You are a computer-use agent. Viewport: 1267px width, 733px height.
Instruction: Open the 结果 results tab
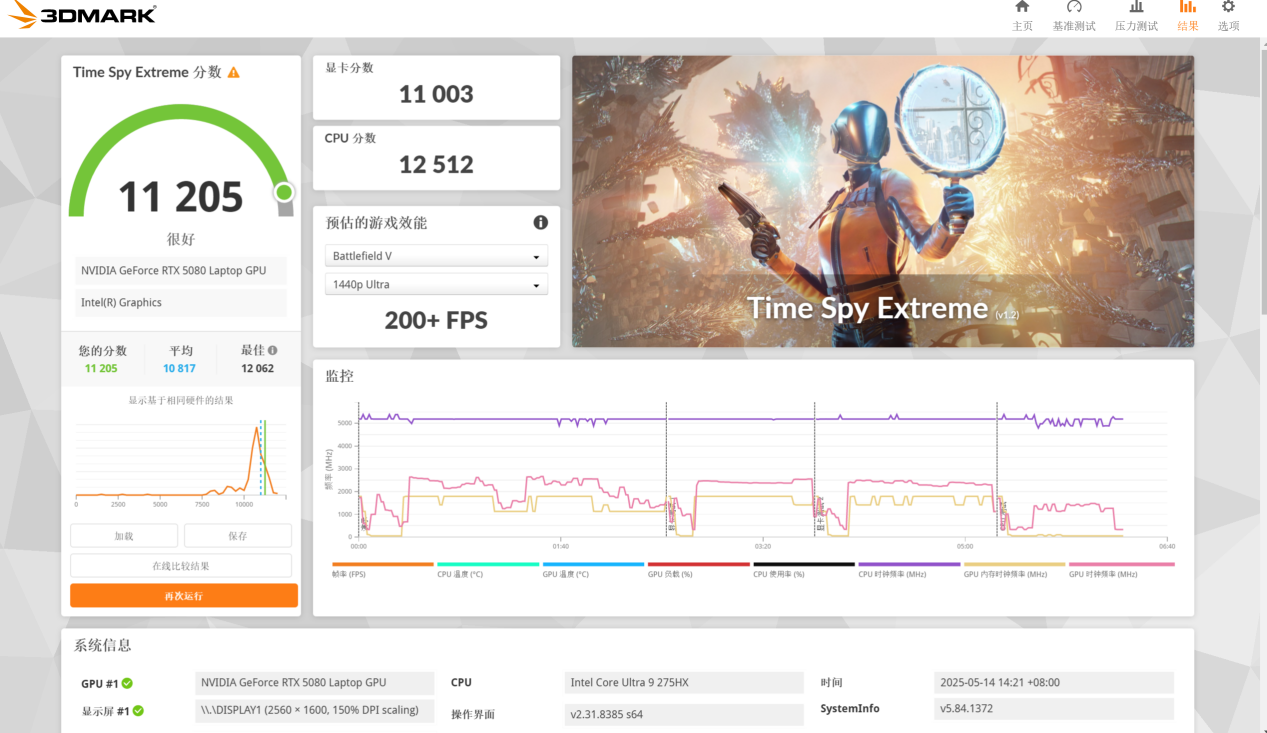coord(1188,17)
